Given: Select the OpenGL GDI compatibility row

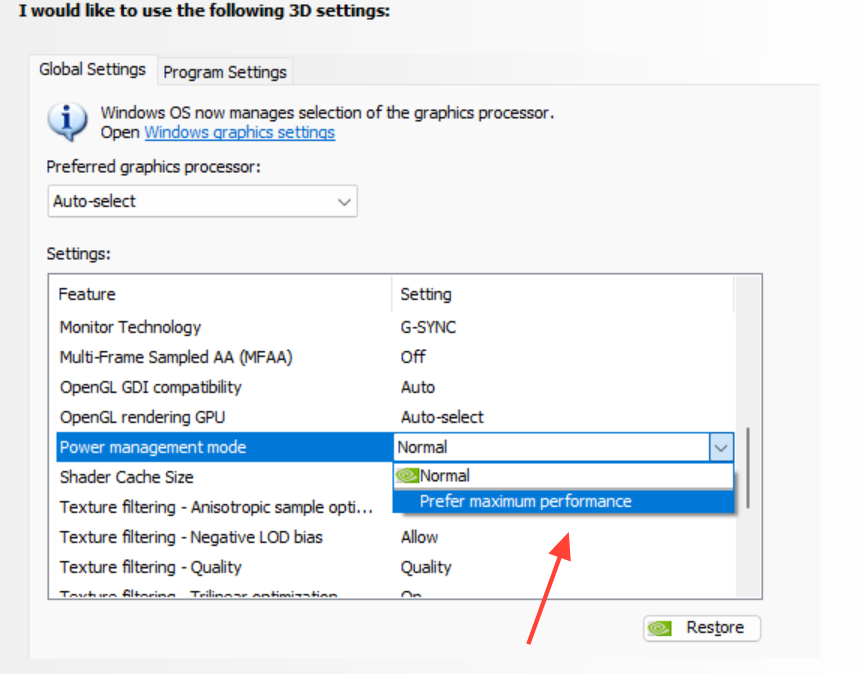Looking at the screenshot, I should [395, 387].
